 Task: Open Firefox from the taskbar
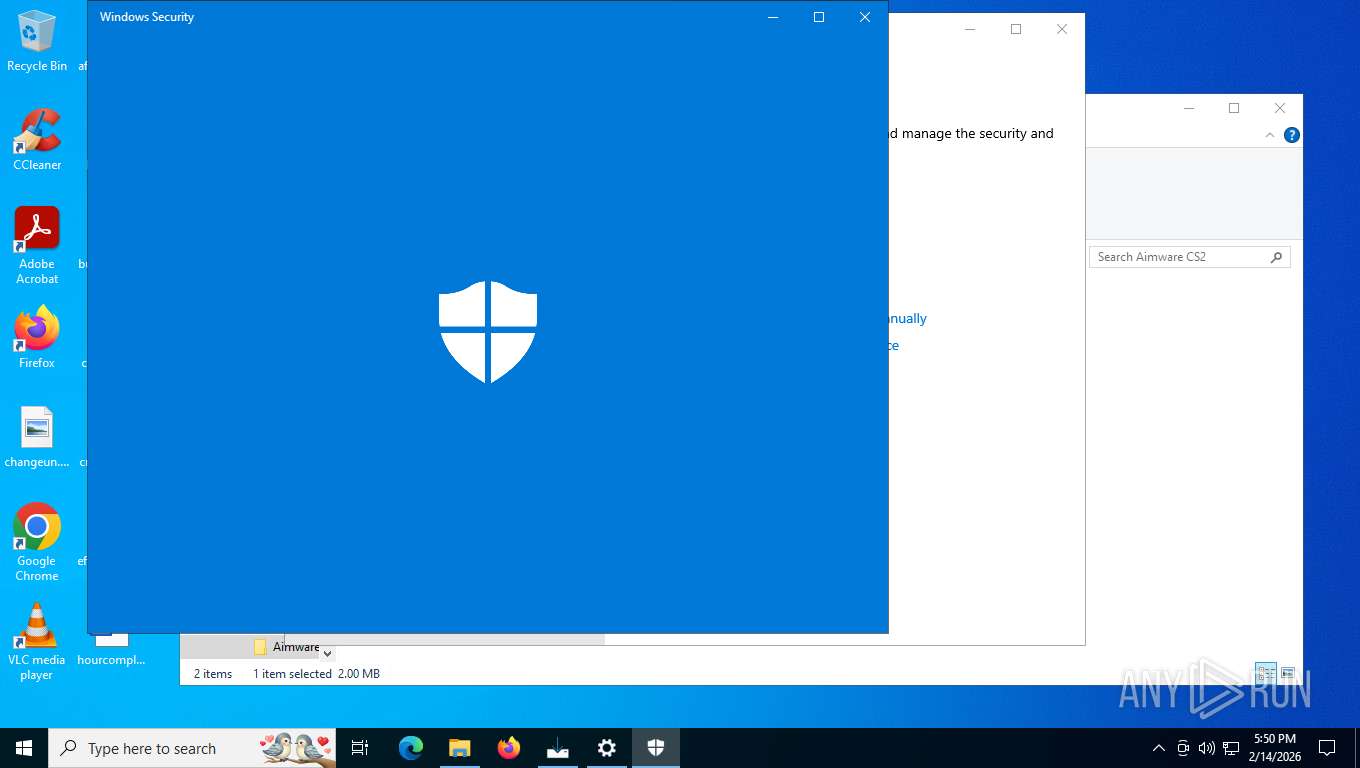pos(509,748)
